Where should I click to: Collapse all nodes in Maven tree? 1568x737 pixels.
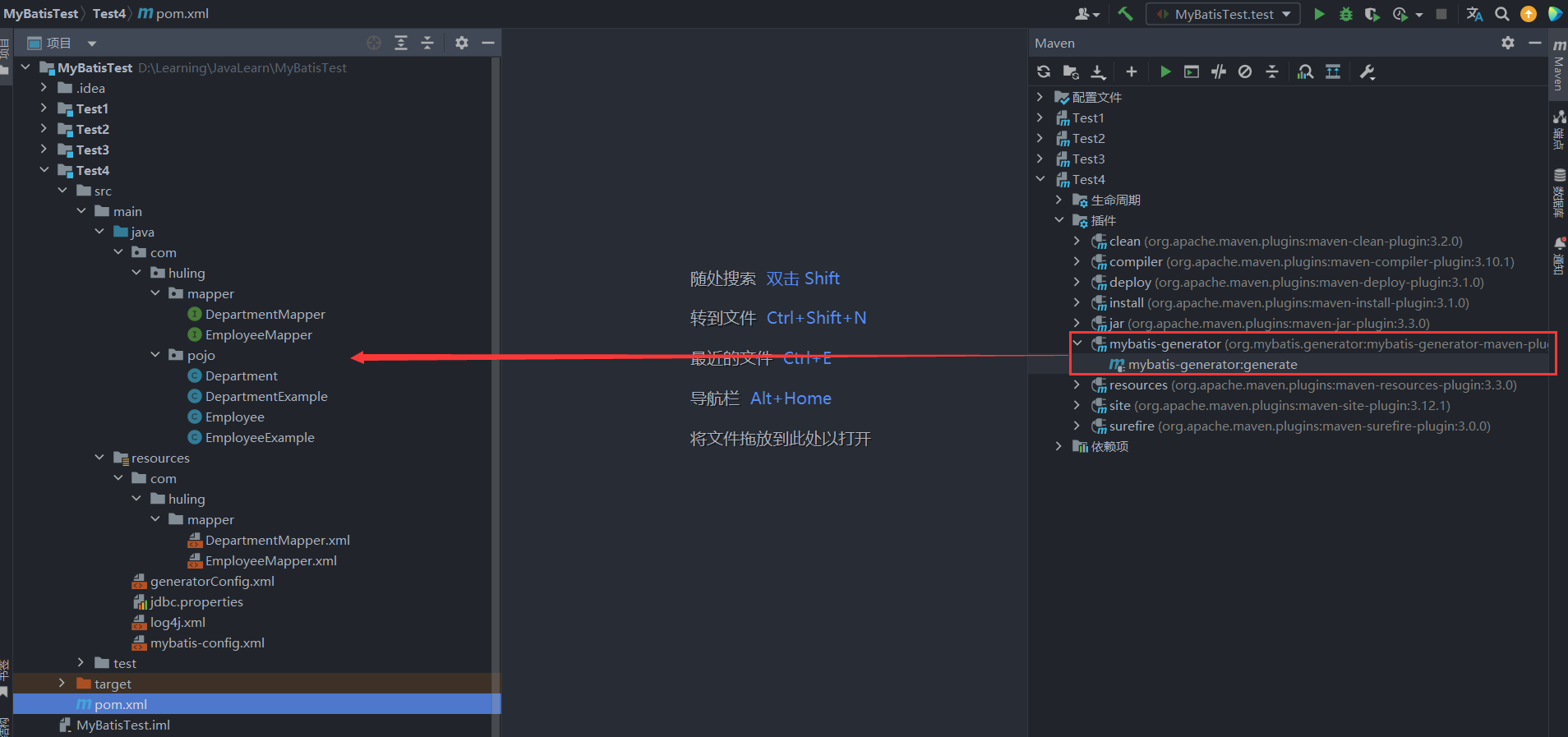1272,71
